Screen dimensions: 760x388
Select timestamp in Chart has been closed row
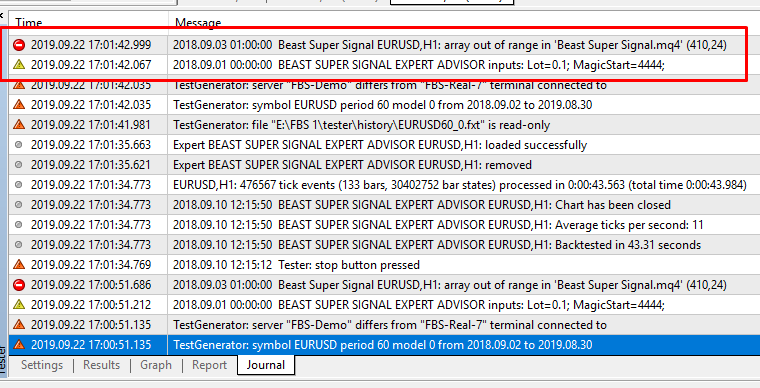91,205
